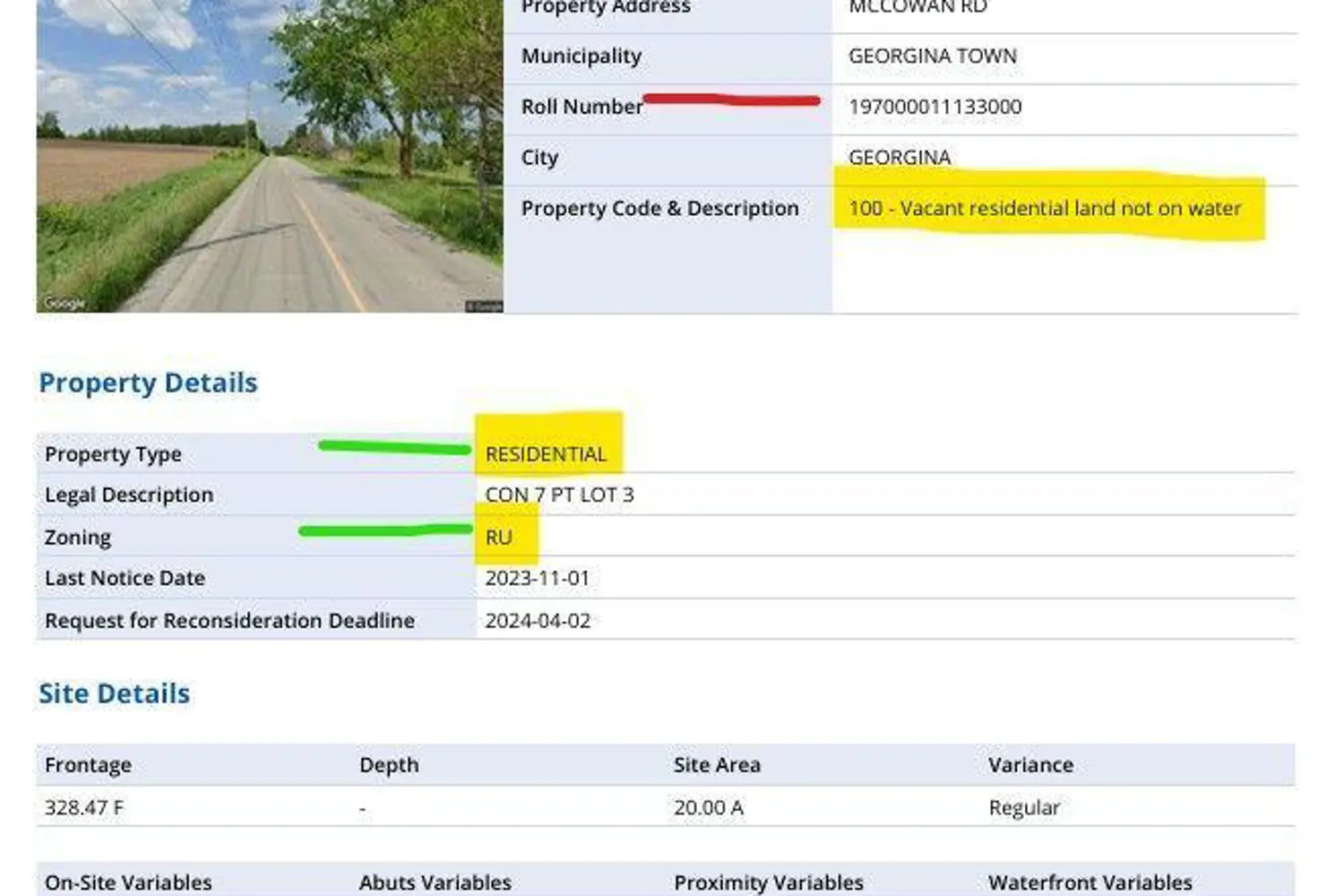Click the Site Area column header
This screenshot has height=896, width=1344.
717,765
